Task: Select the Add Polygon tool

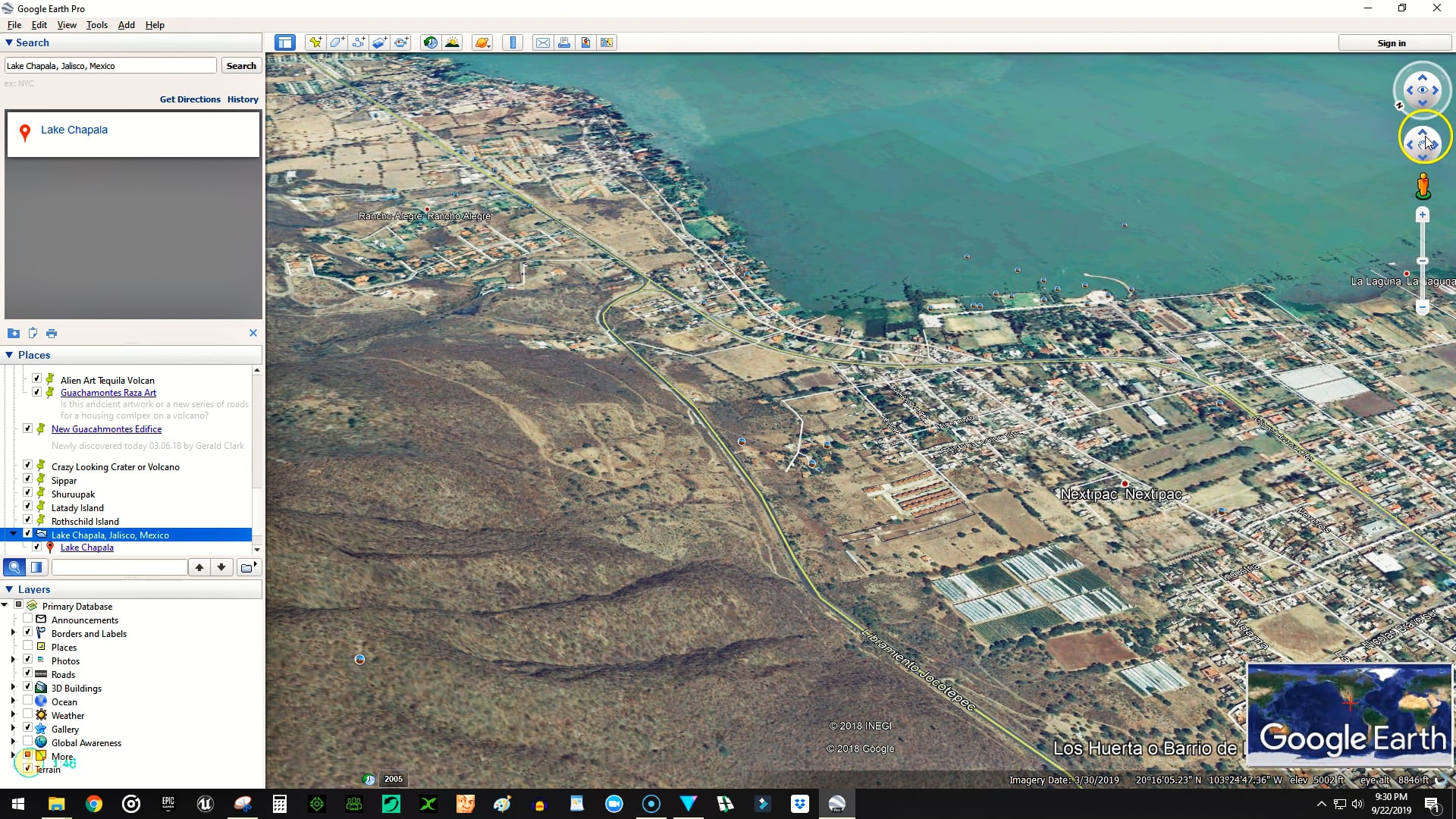Action: [x=337, y=42]
